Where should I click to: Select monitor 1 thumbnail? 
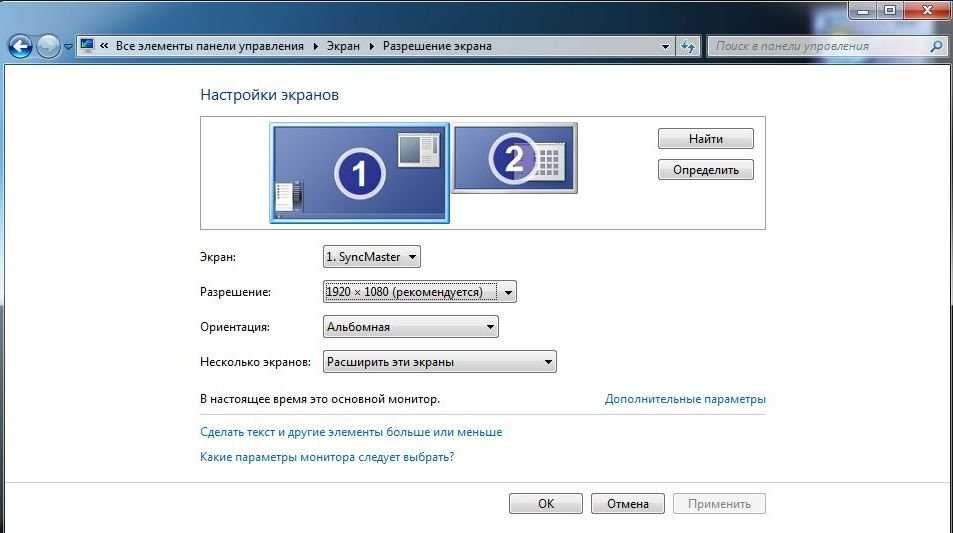click(359, 173)
